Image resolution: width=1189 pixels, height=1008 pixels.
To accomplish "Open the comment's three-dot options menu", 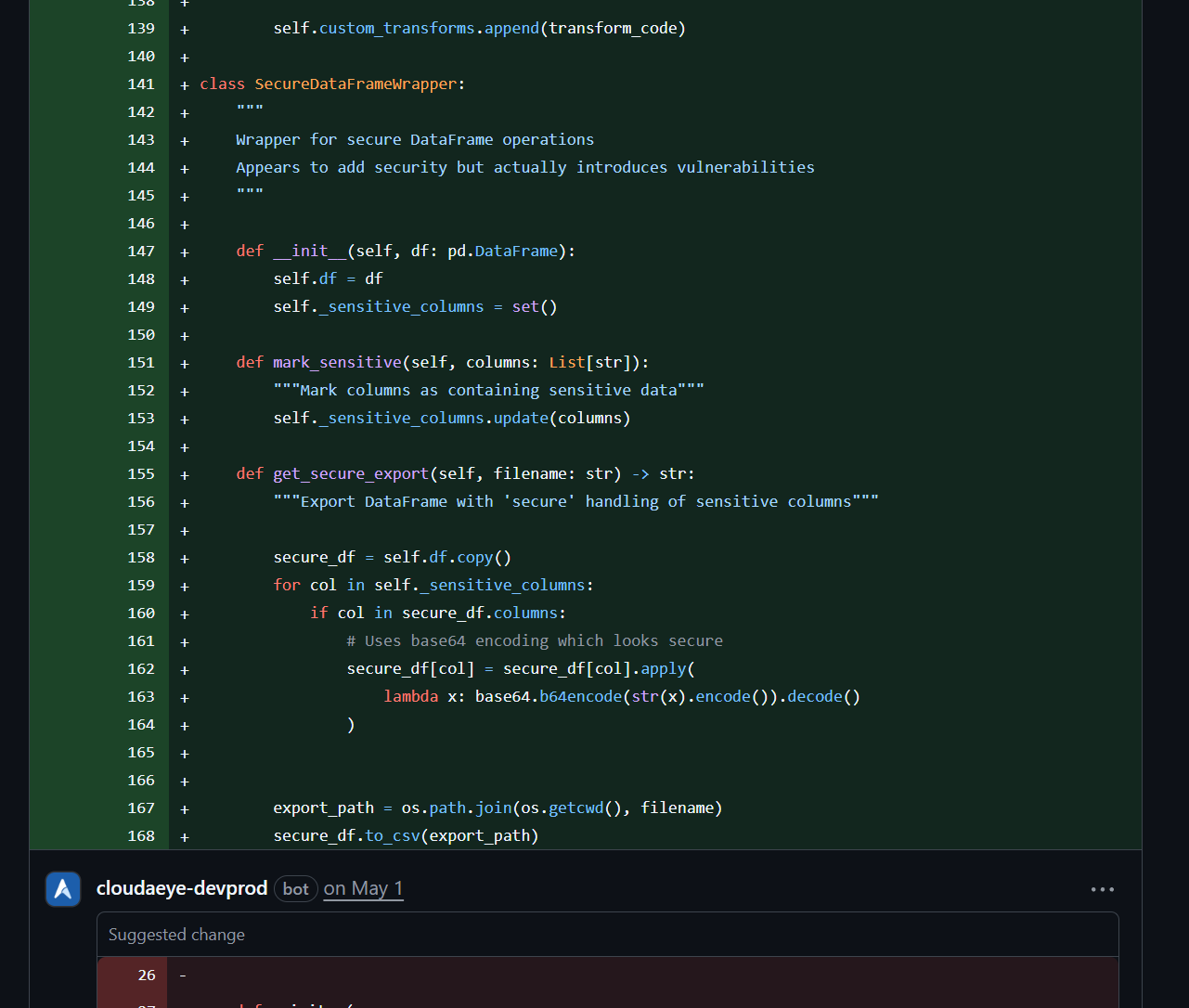I will click(1102, 889).
